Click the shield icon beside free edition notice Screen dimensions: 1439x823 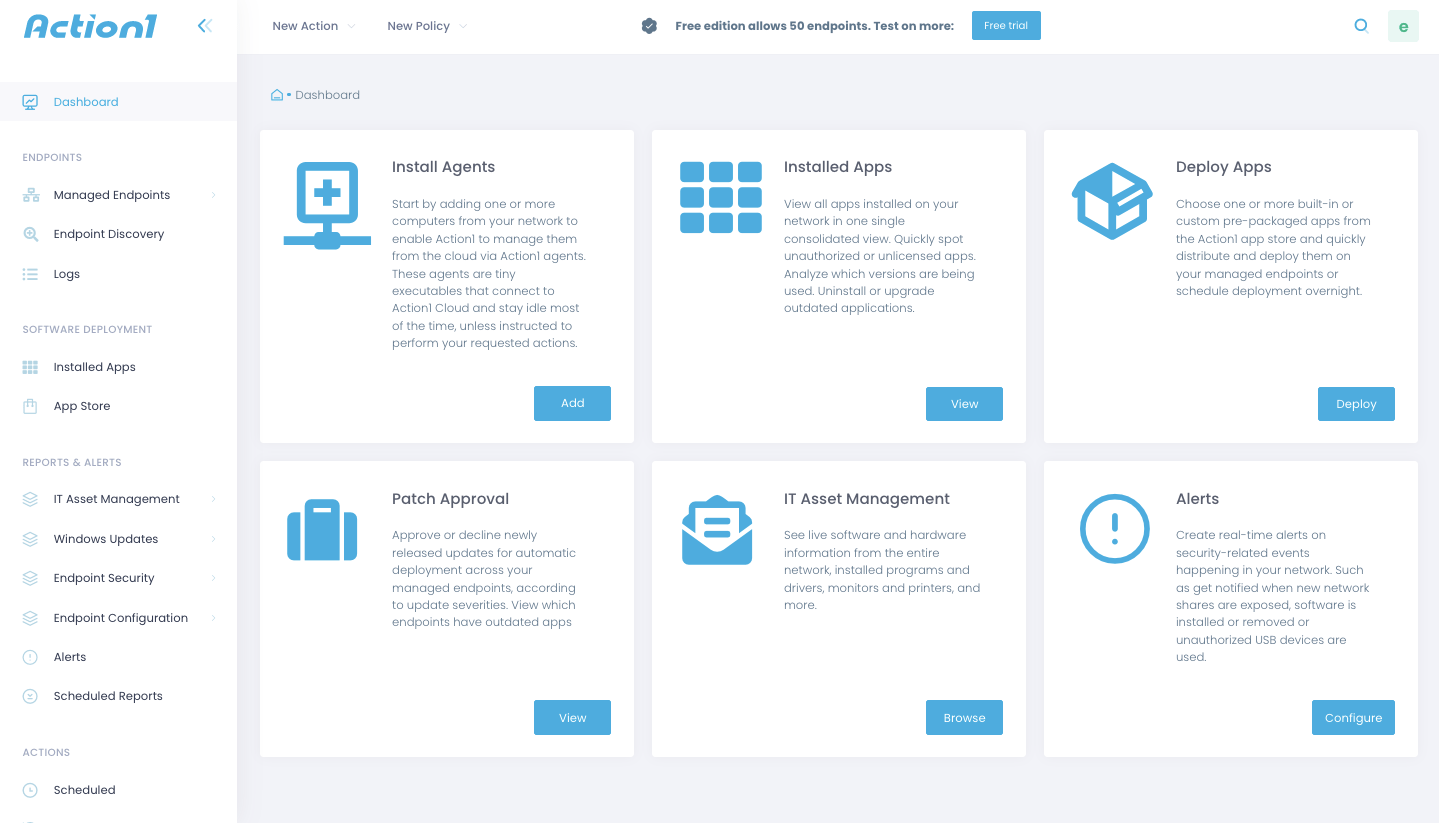tap(649, 26)
